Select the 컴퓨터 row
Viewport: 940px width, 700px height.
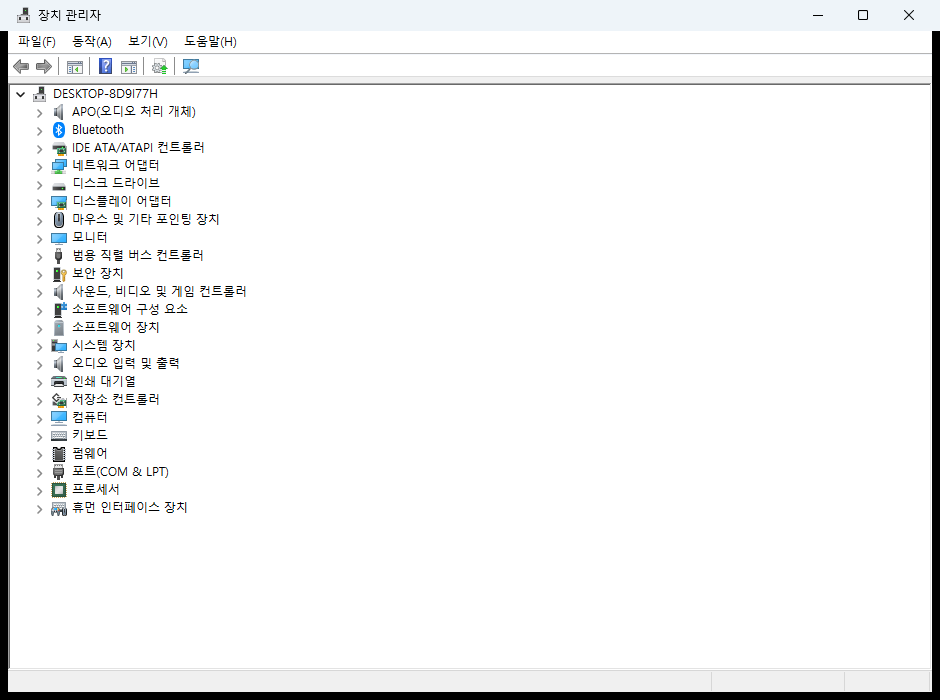click(89, 417)
